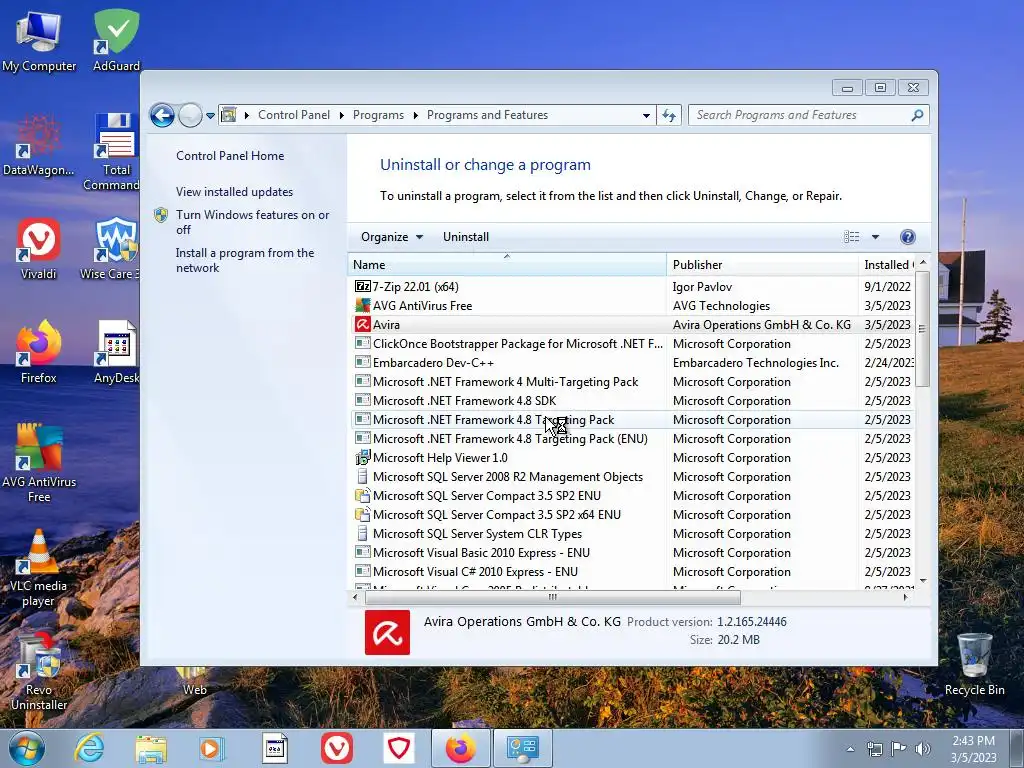Image resolution: width=1024 pixels, height=768 pixels.
Task: Open Windows Media Player taskbar icon
Action: (x=212, y=748)
